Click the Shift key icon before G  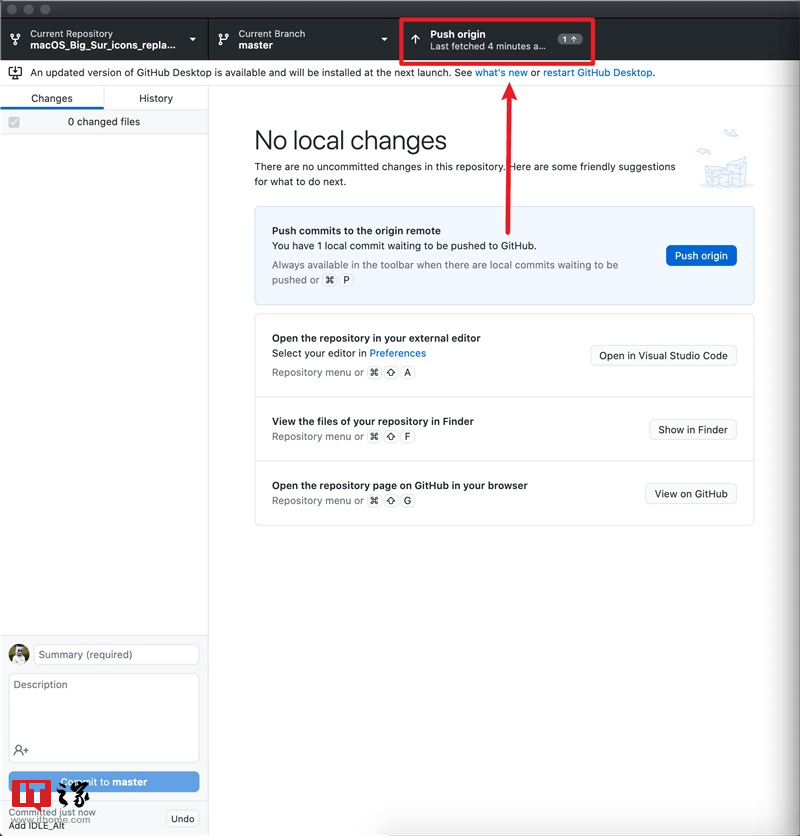(391, 501)
